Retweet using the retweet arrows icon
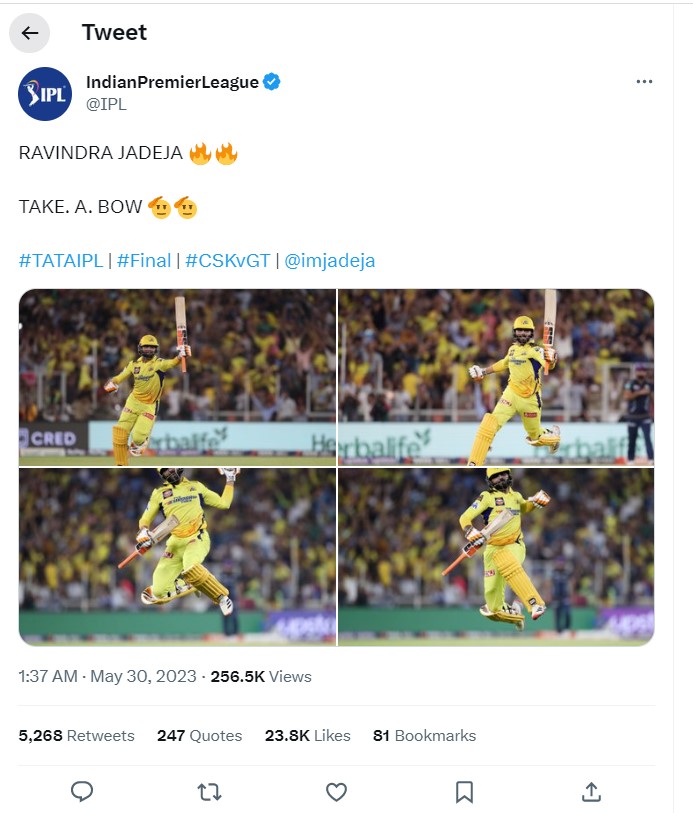Viewport: 693px width, 813px height. tap(209, 792)
